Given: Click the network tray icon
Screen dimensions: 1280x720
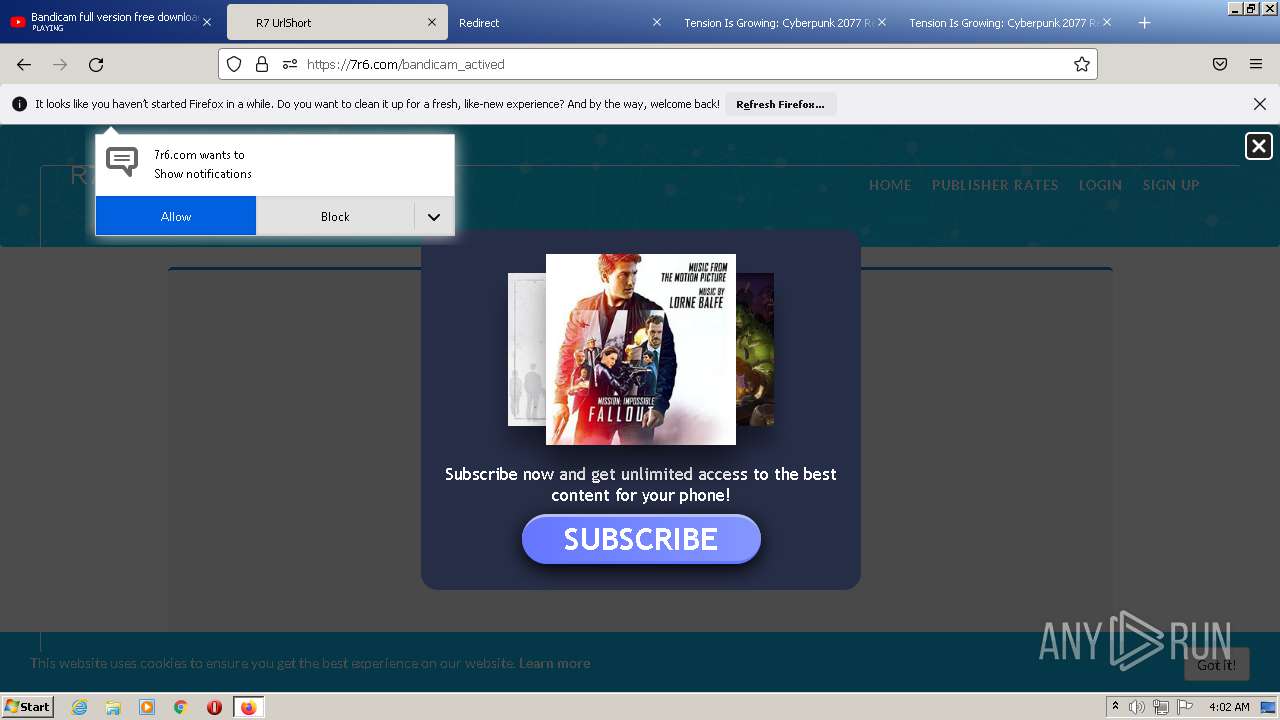Looking at the screenshot, I should 1161,707.
